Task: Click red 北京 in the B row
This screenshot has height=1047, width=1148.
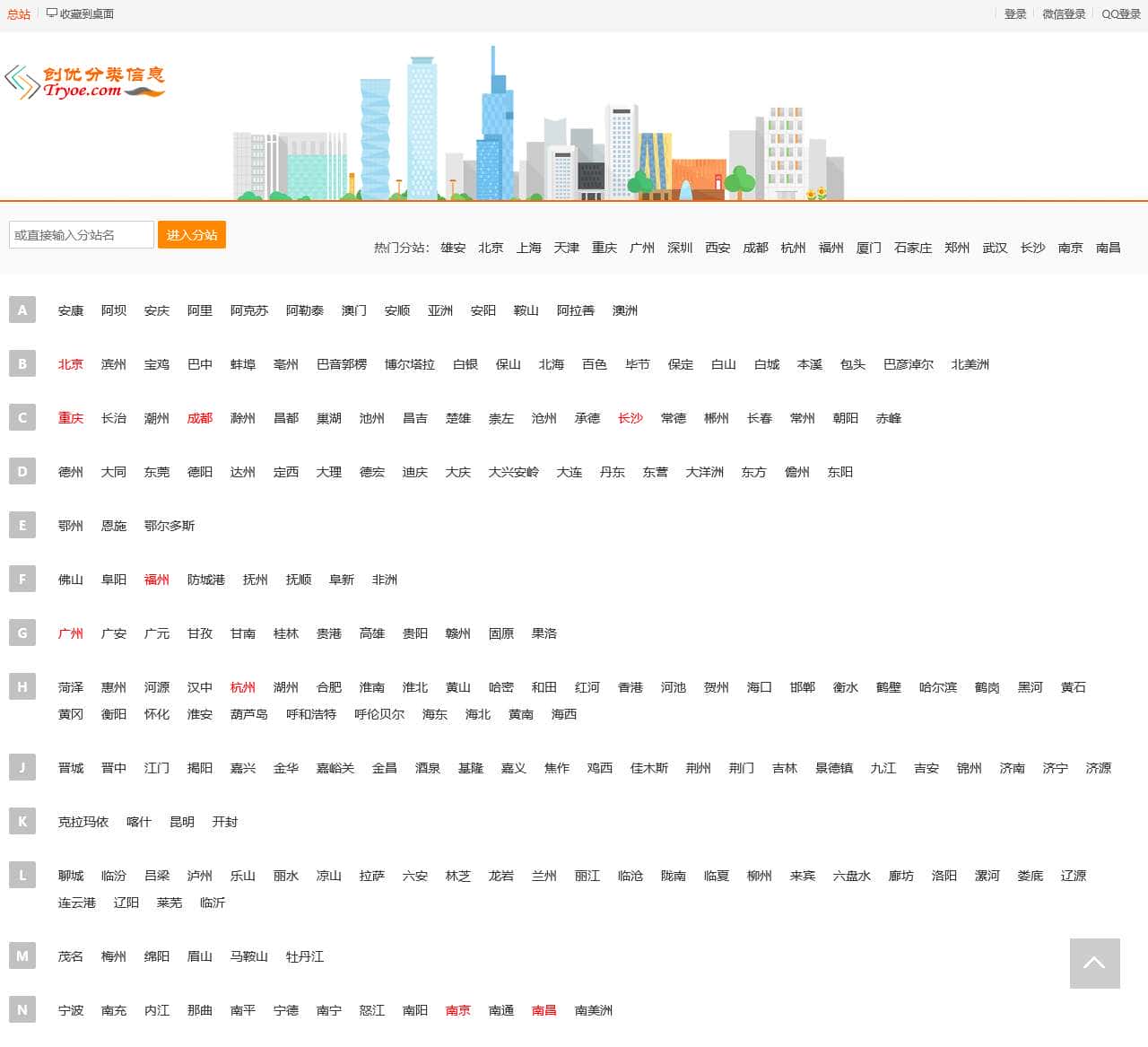Action: coord(71,364)
